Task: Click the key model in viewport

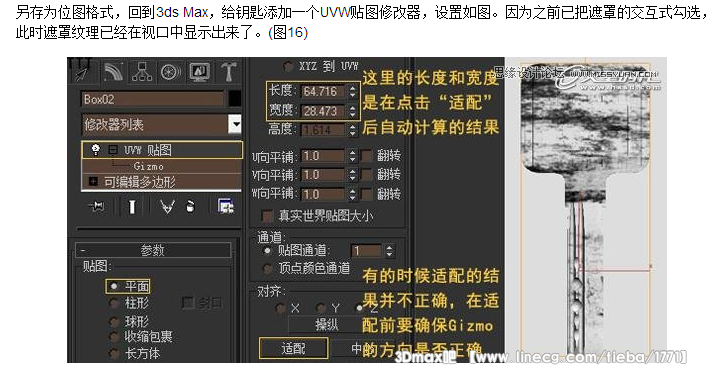Action: [x=585, y=210]
